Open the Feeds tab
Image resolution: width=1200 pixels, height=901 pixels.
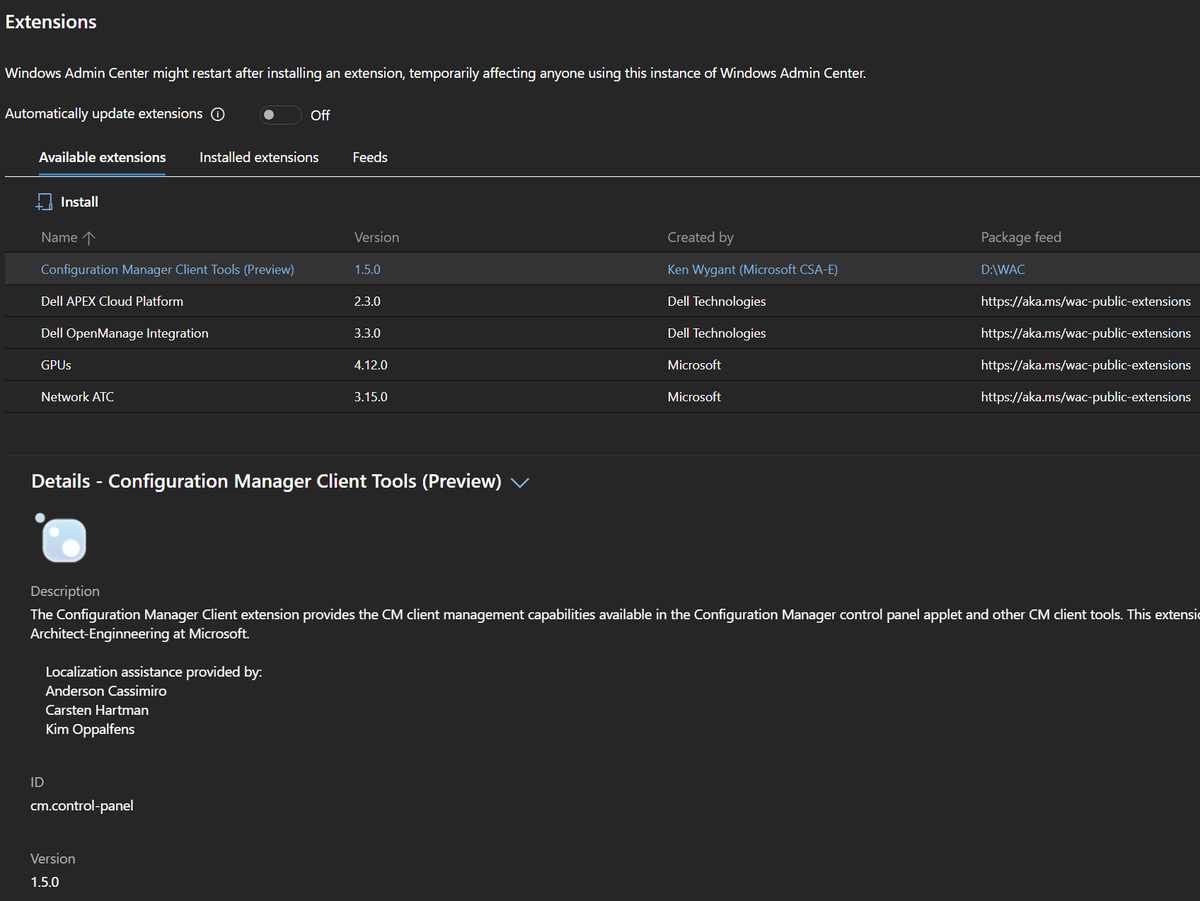(370, 157)
